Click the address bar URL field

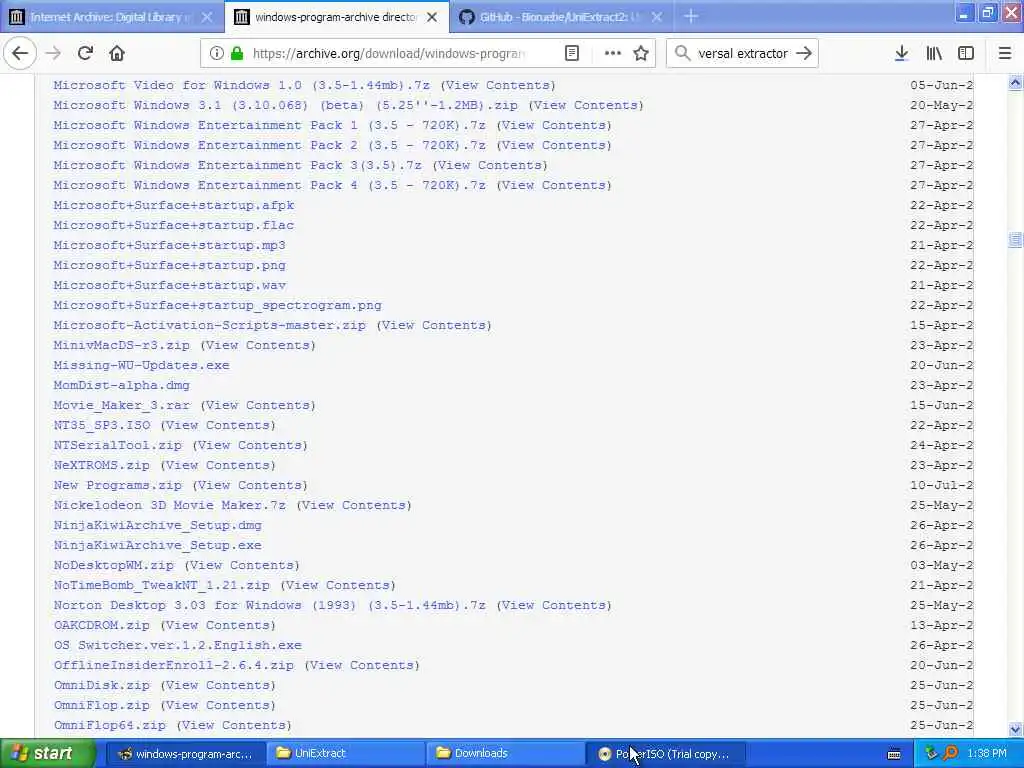[389, 54]
